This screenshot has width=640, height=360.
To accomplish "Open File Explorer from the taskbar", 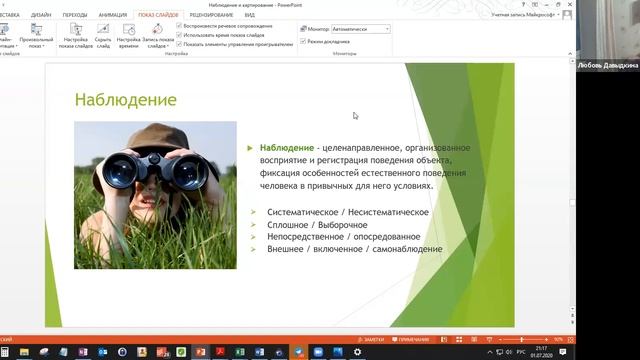I will (24, 352).
